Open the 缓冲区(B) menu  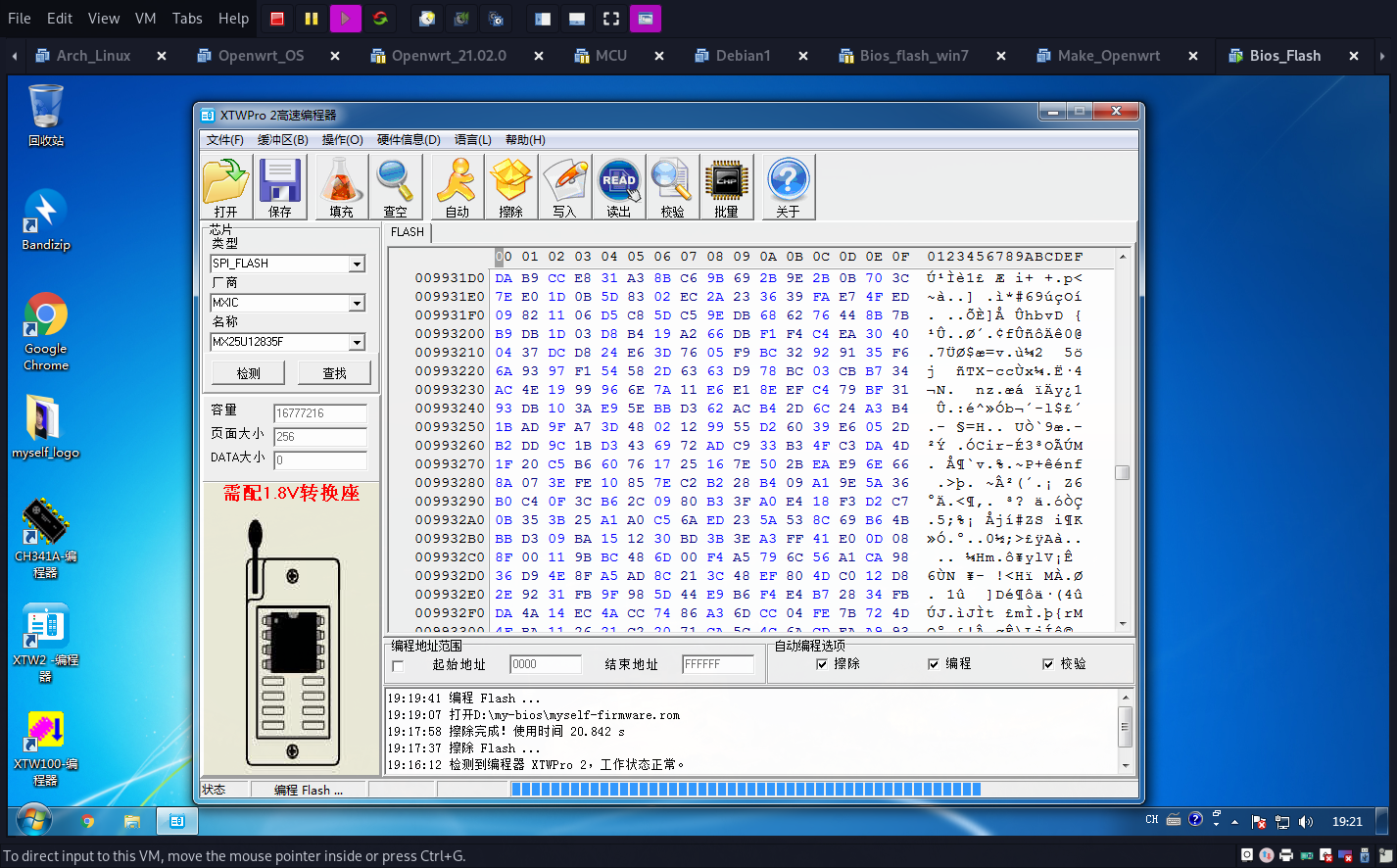click(282, 140)
